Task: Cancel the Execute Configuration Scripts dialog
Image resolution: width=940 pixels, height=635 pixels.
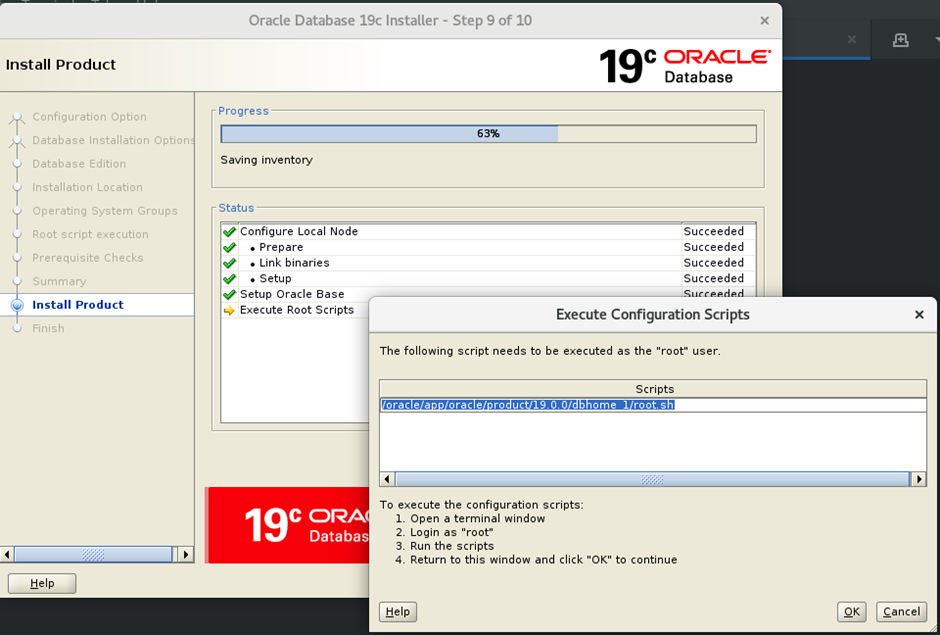Action: pyautogui.click(x=901, y=612)
